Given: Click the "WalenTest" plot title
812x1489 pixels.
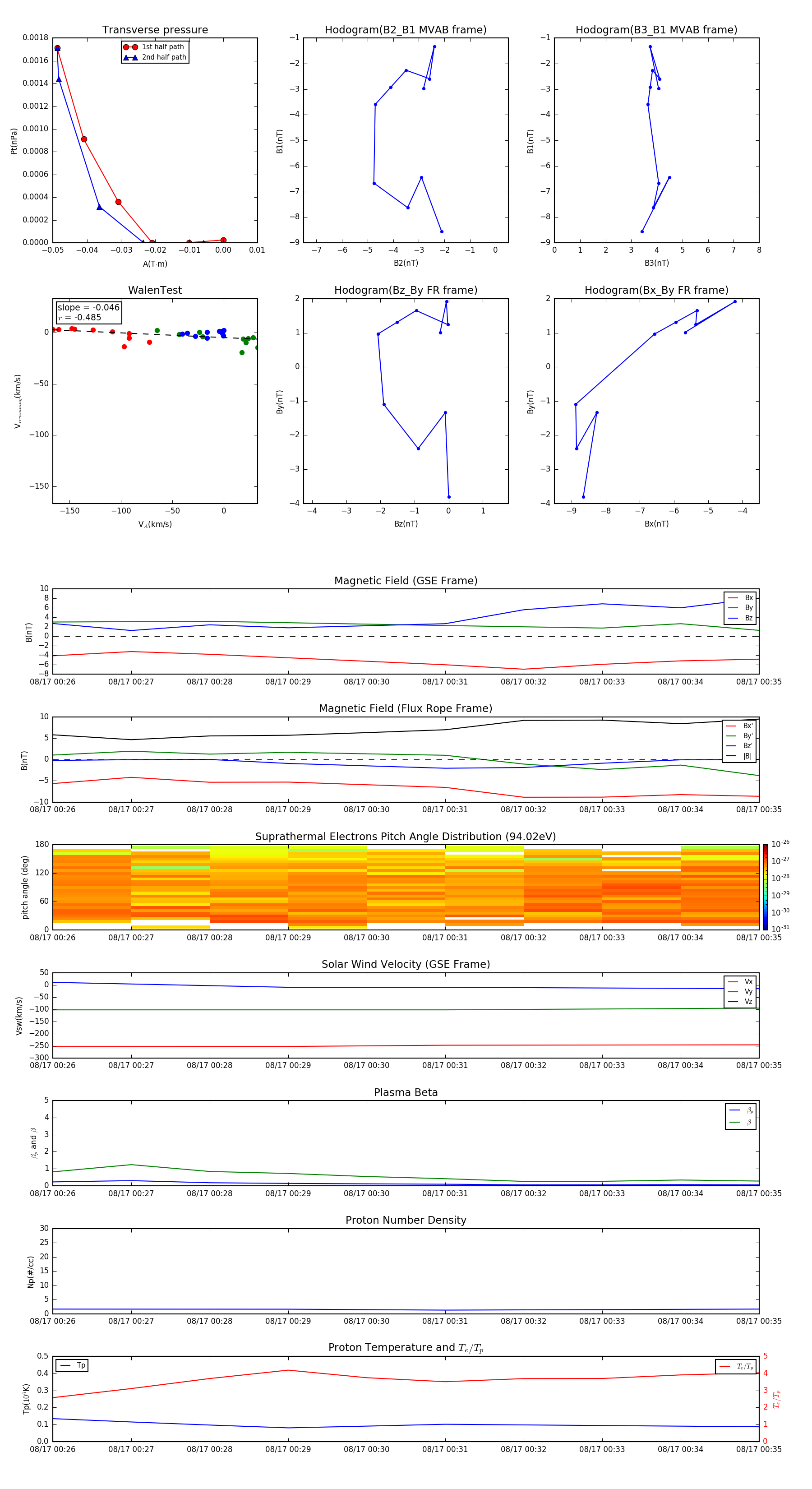Looking at the screenshot, I should (155, 290).
